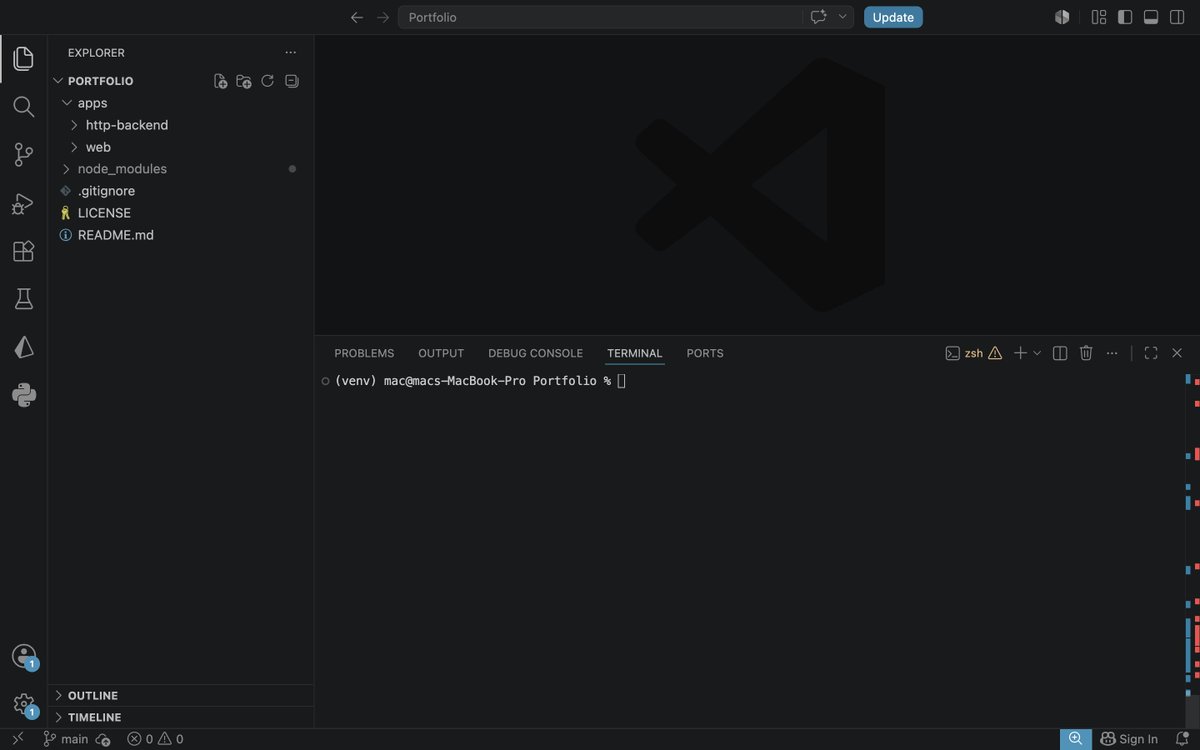Open Explorer views and more actions menu

(x=290, y=53)
